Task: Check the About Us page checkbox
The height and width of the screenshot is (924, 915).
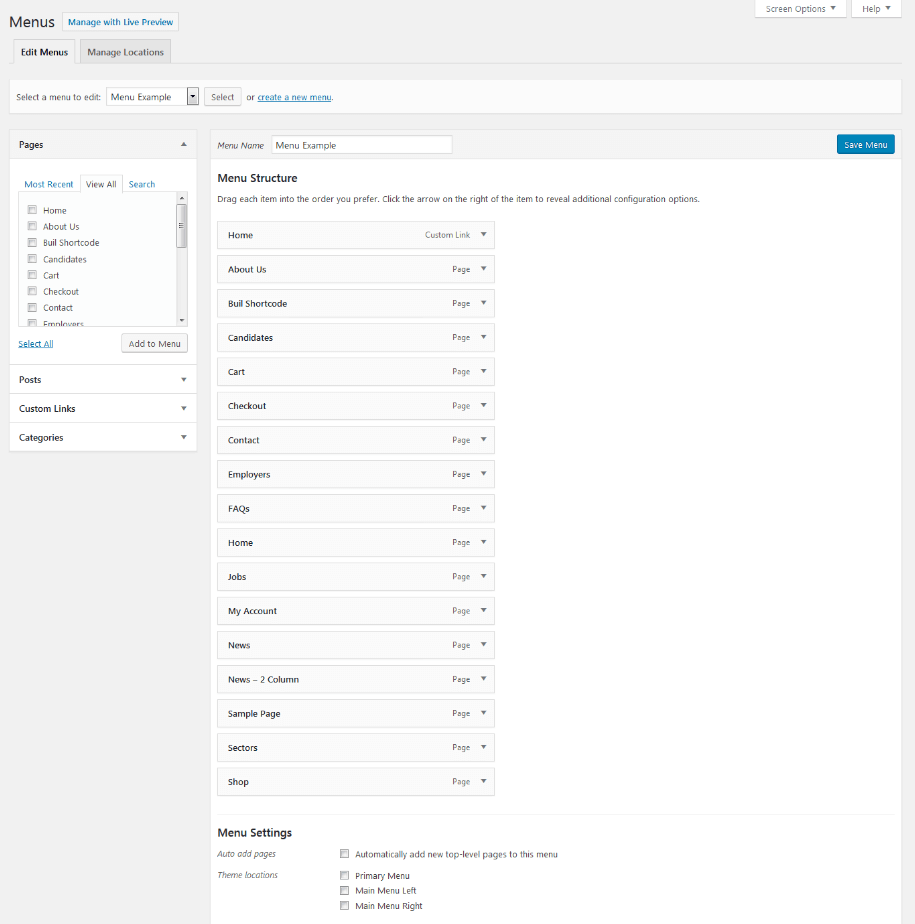Action: point(32,226)
